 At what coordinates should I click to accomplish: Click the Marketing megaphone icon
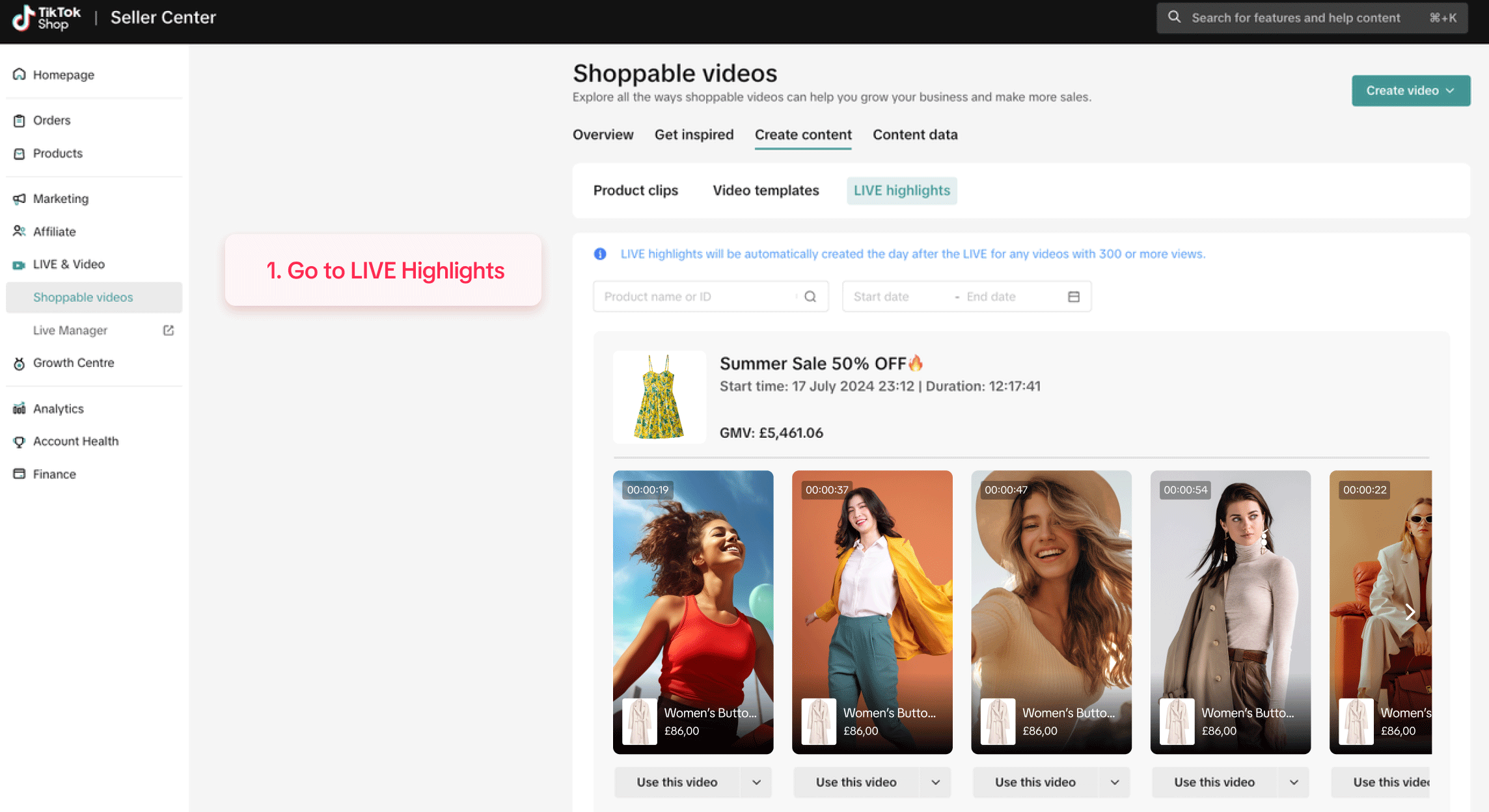(20, 199)
